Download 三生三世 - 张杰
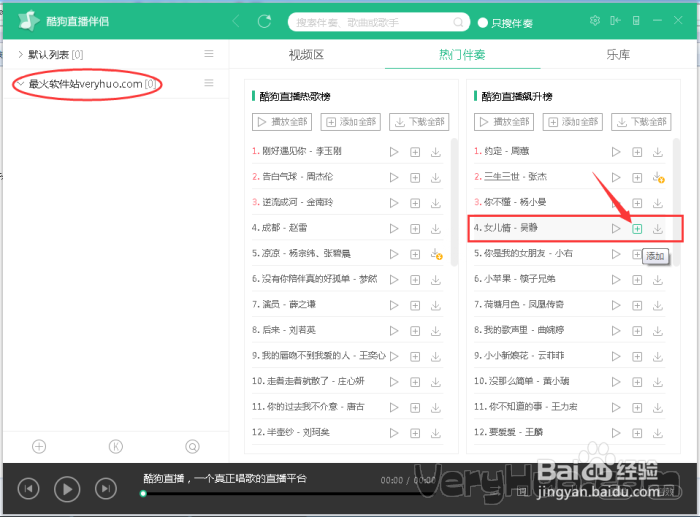The height and width of the screenshot is (517, 700). point(658,177)
